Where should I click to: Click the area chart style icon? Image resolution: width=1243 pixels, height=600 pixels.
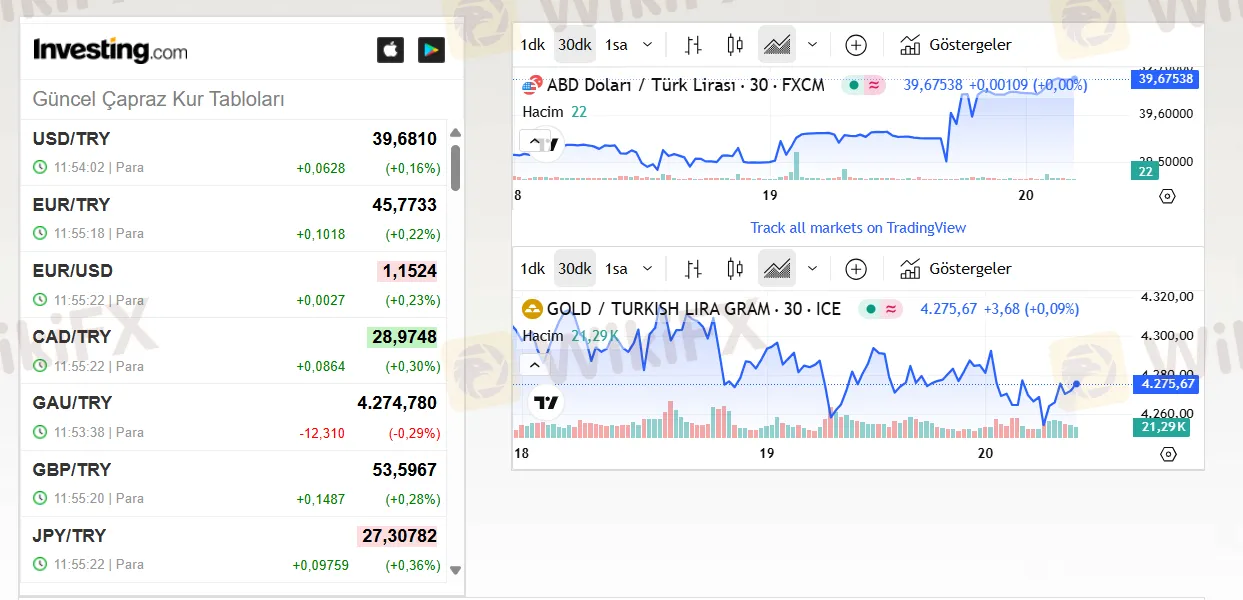pos(776,44)
